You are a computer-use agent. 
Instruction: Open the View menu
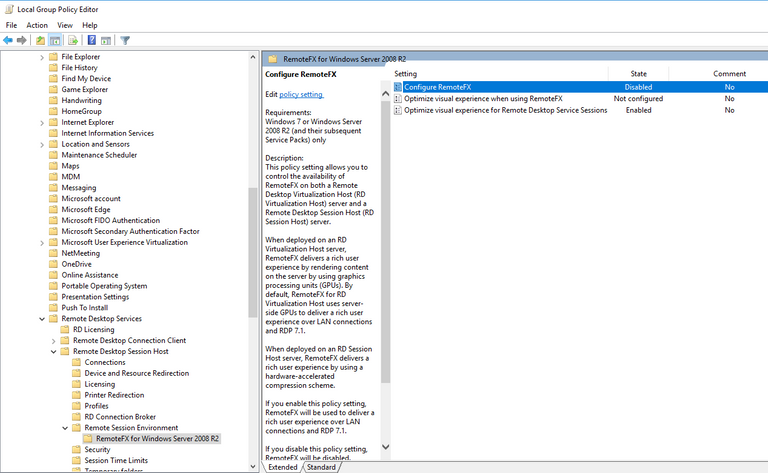coord(65,25)
